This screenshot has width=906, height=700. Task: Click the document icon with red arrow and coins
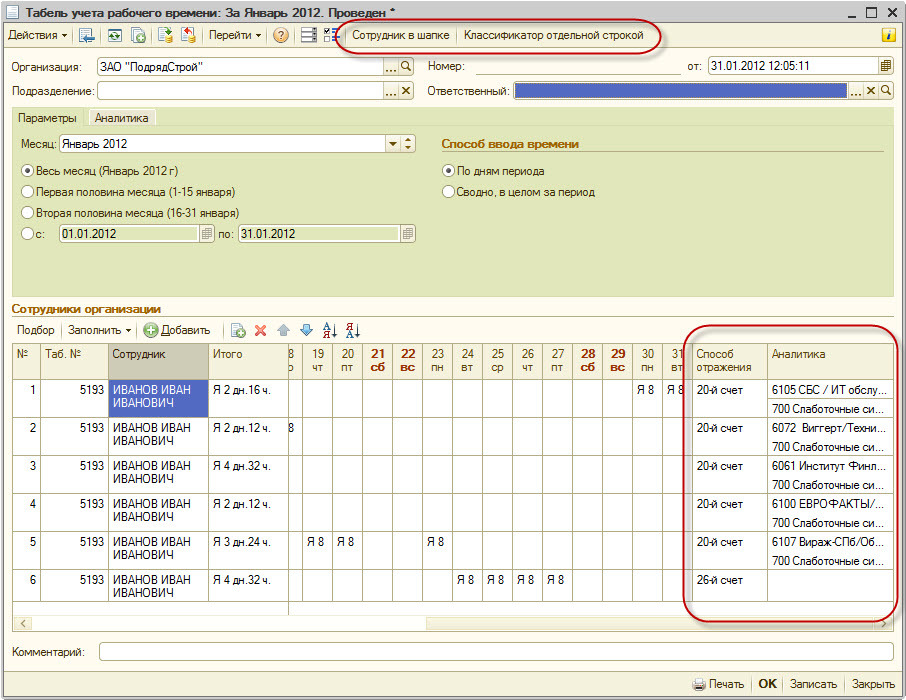(x=188, y=35)
